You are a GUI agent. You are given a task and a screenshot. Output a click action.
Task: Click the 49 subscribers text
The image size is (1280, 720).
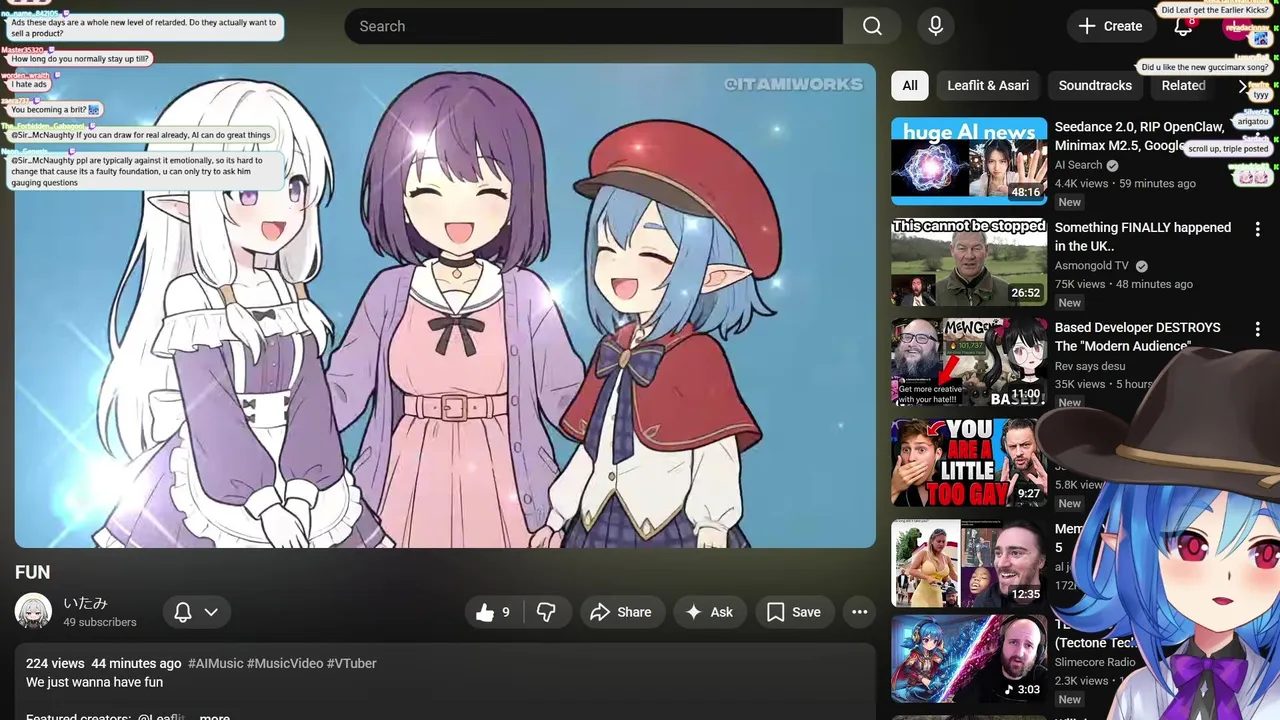[100, 622]
